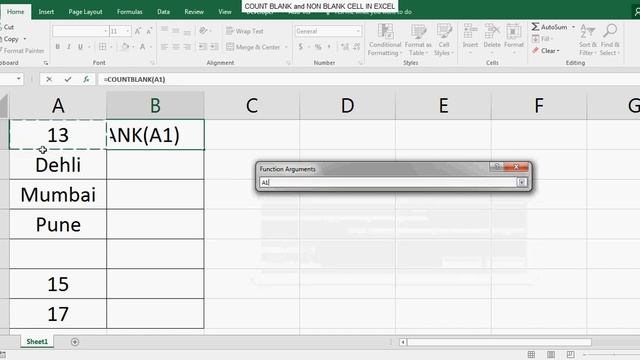640x360 pixels.
Task: Click the Align Left icon
Action: click(x=164, y=47)
